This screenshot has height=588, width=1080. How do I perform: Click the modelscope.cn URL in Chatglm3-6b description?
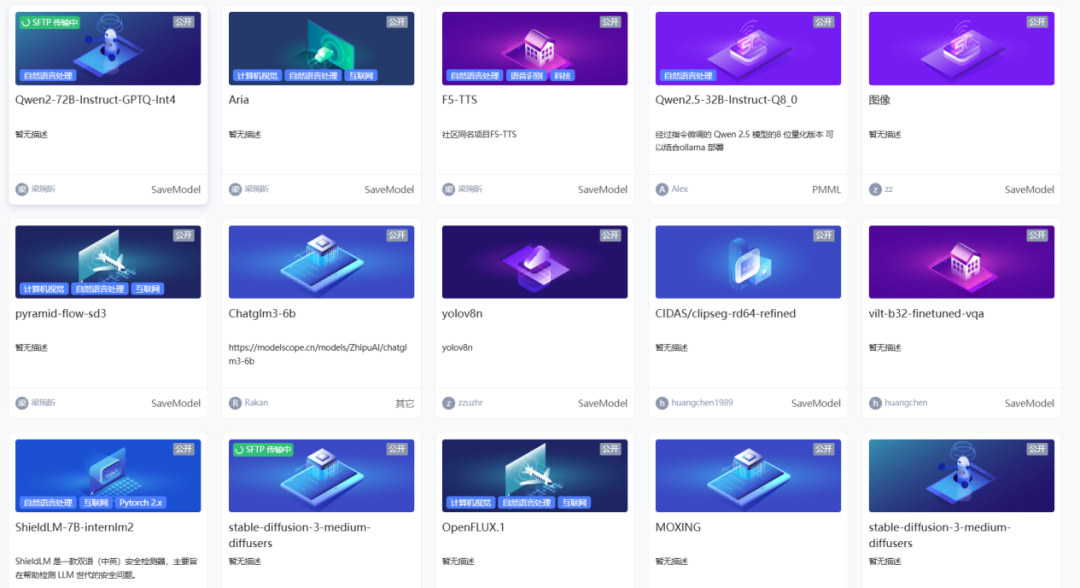coord(318,354)
